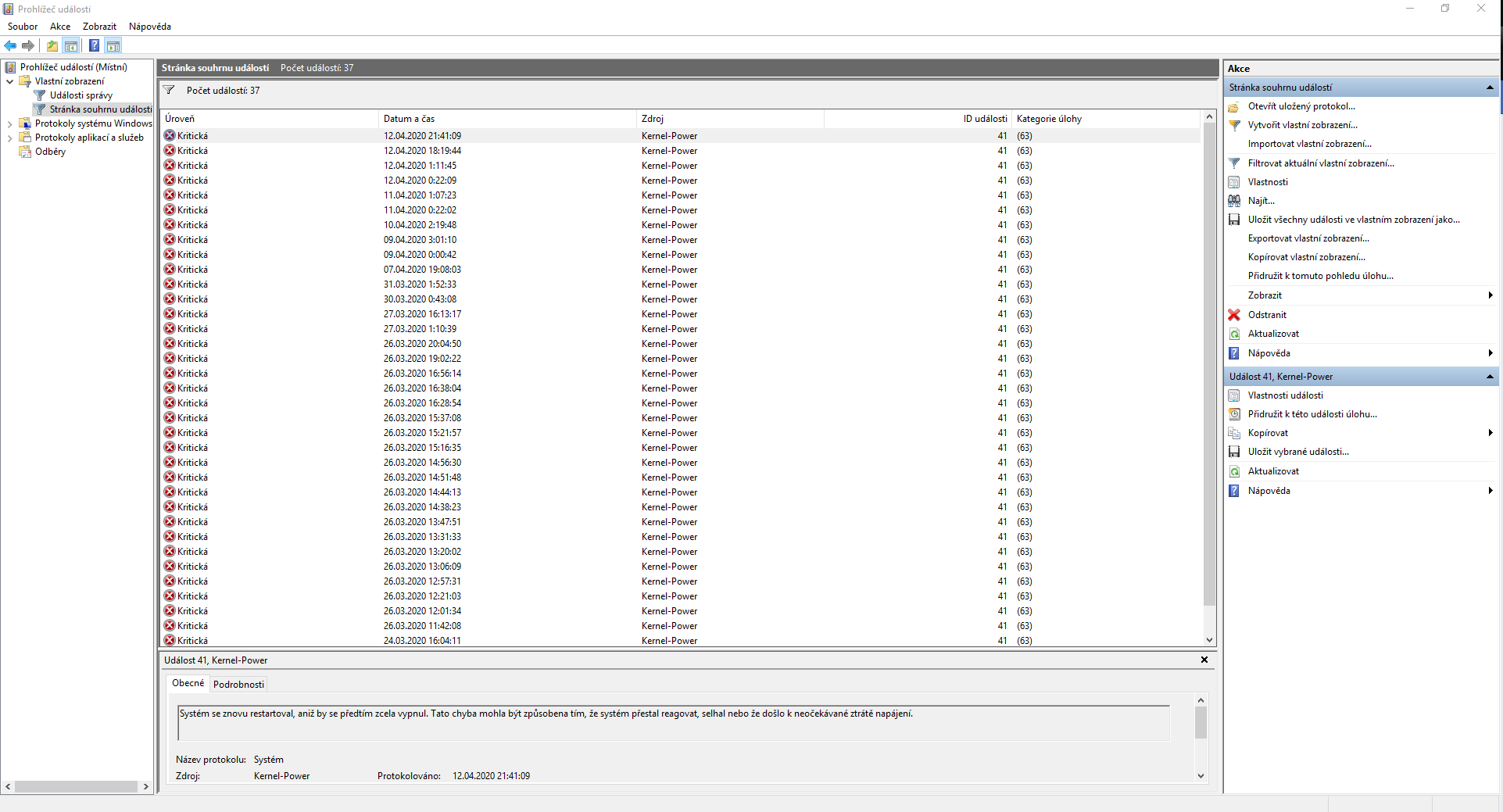Click the Události správy filter icon in the tree
This screenshot has width=1503, height=812.
pos(40,95)
